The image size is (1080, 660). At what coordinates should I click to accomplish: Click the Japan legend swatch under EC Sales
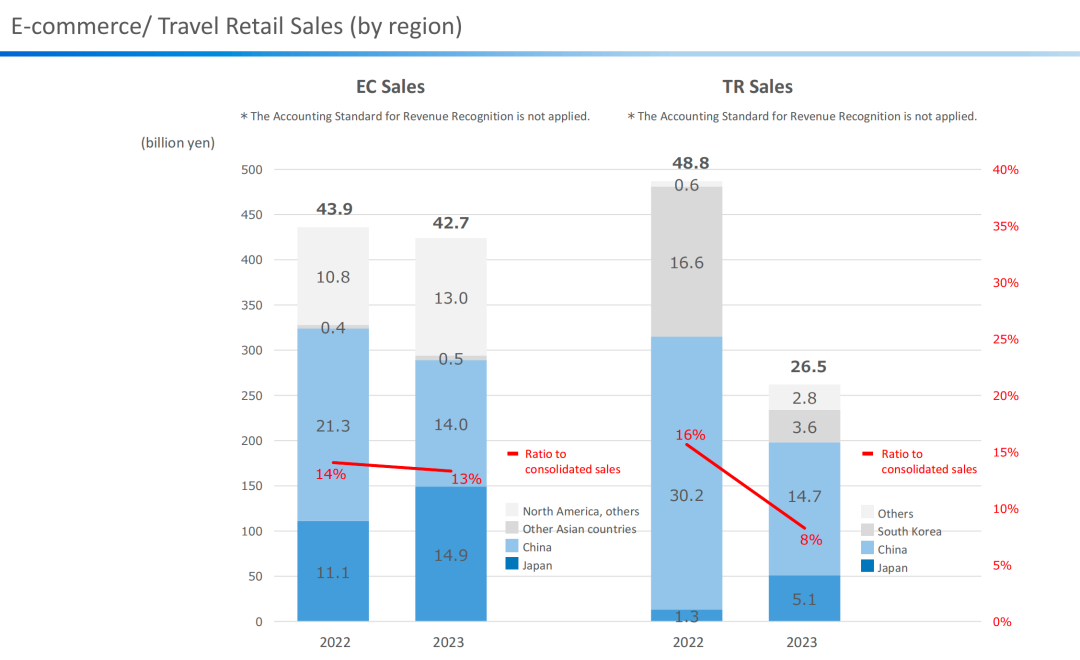(512, 564)
